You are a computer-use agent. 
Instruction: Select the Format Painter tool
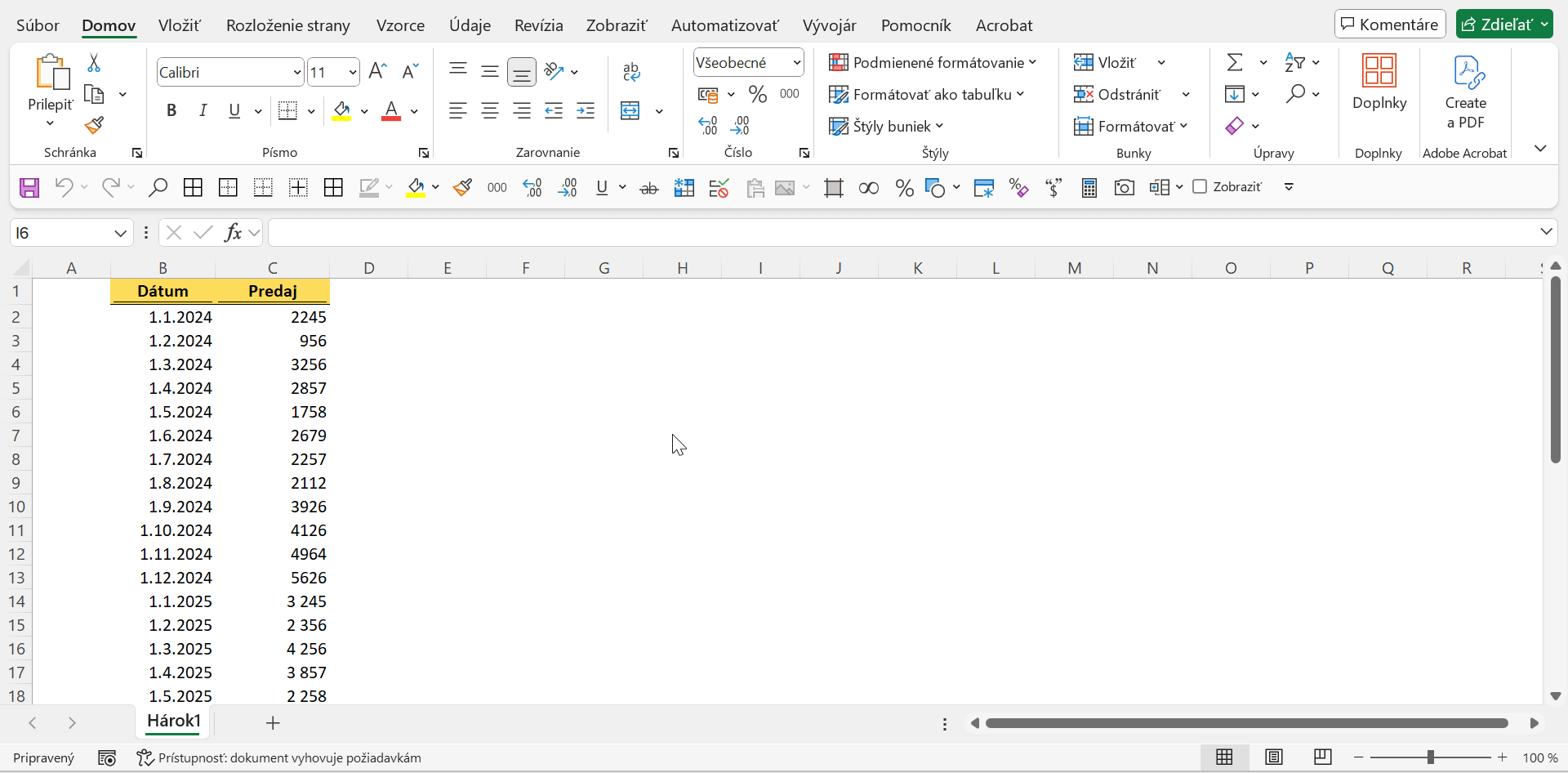tap(94, 125)
